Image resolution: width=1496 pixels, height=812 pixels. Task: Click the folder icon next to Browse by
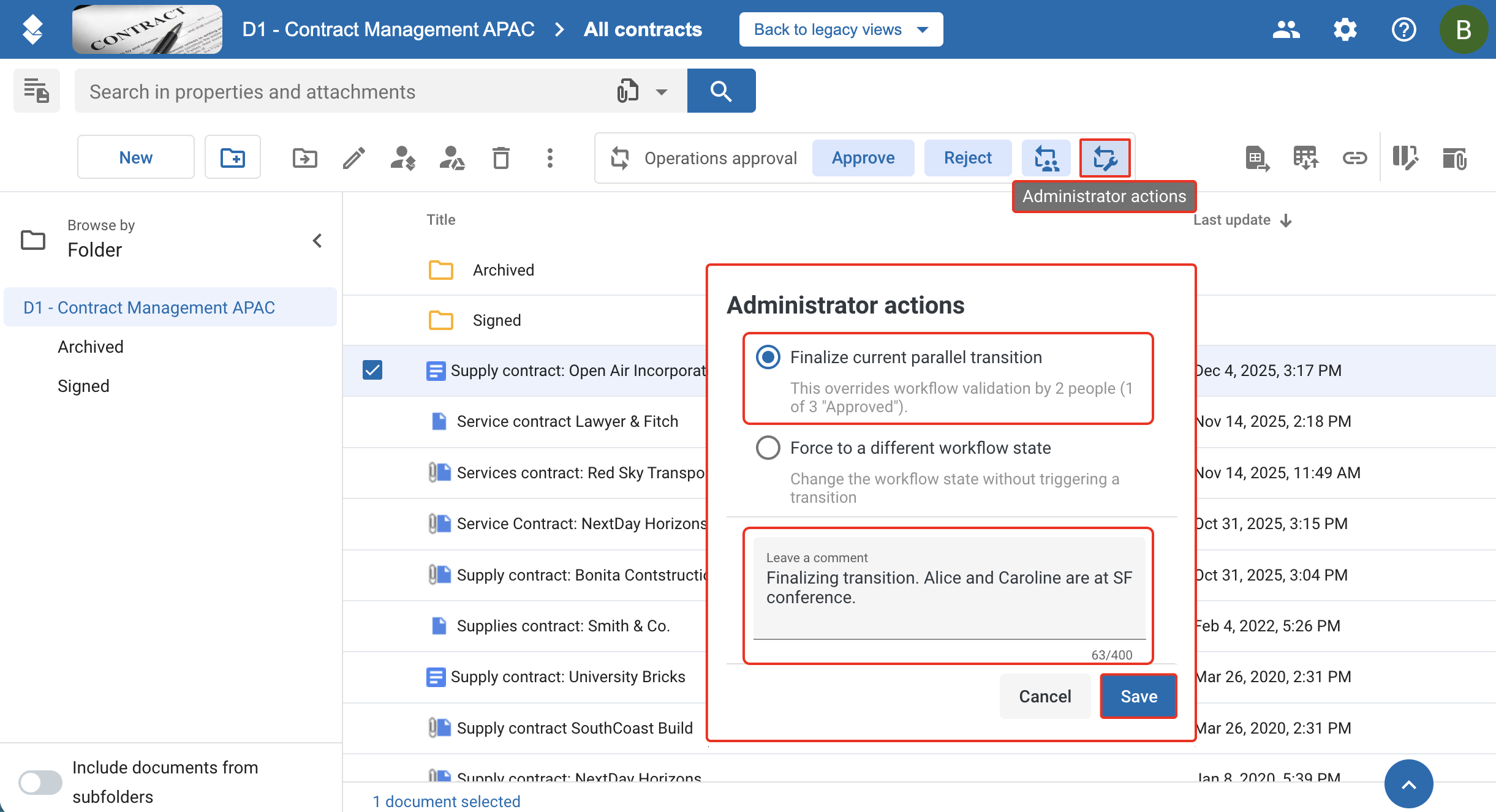[x=33, y=239]
